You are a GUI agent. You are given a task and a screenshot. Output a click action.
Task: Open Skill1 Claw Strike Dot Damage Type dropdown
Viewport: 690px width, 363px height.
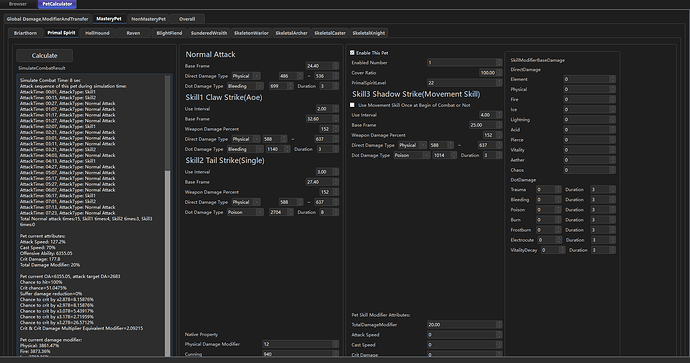245,149
